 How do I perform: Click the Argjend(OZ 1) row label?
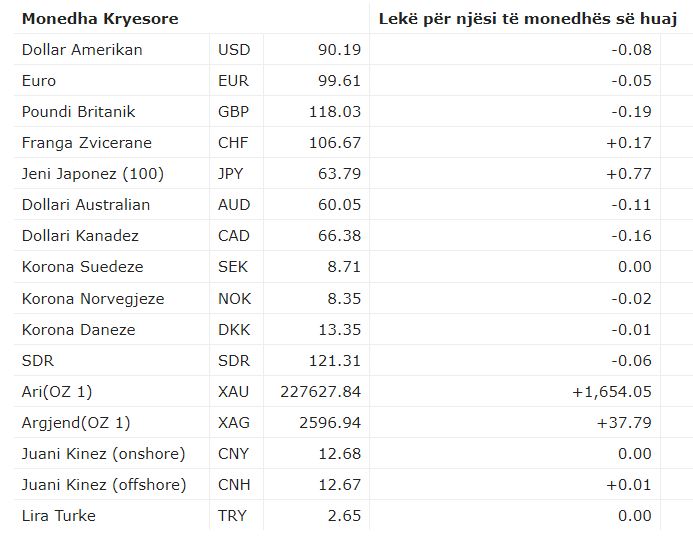click(x=76, y=422)
